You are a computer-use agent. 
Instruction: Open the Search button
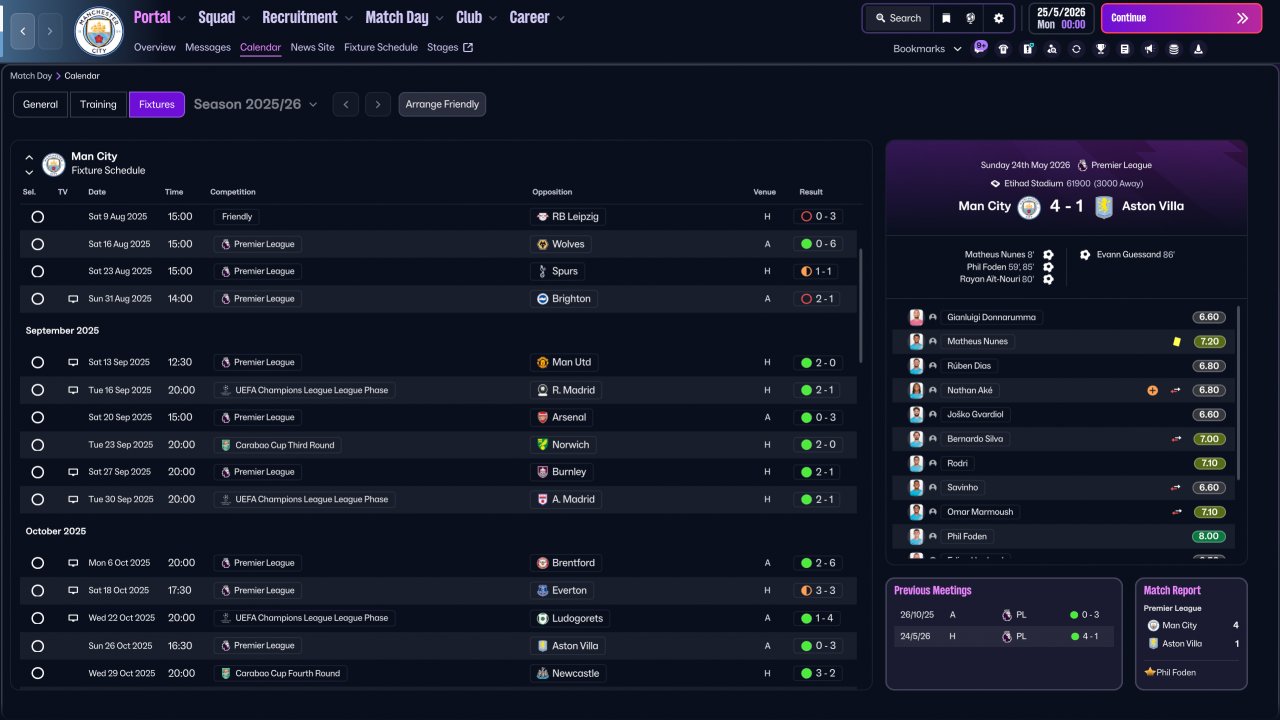click(898, 18)
